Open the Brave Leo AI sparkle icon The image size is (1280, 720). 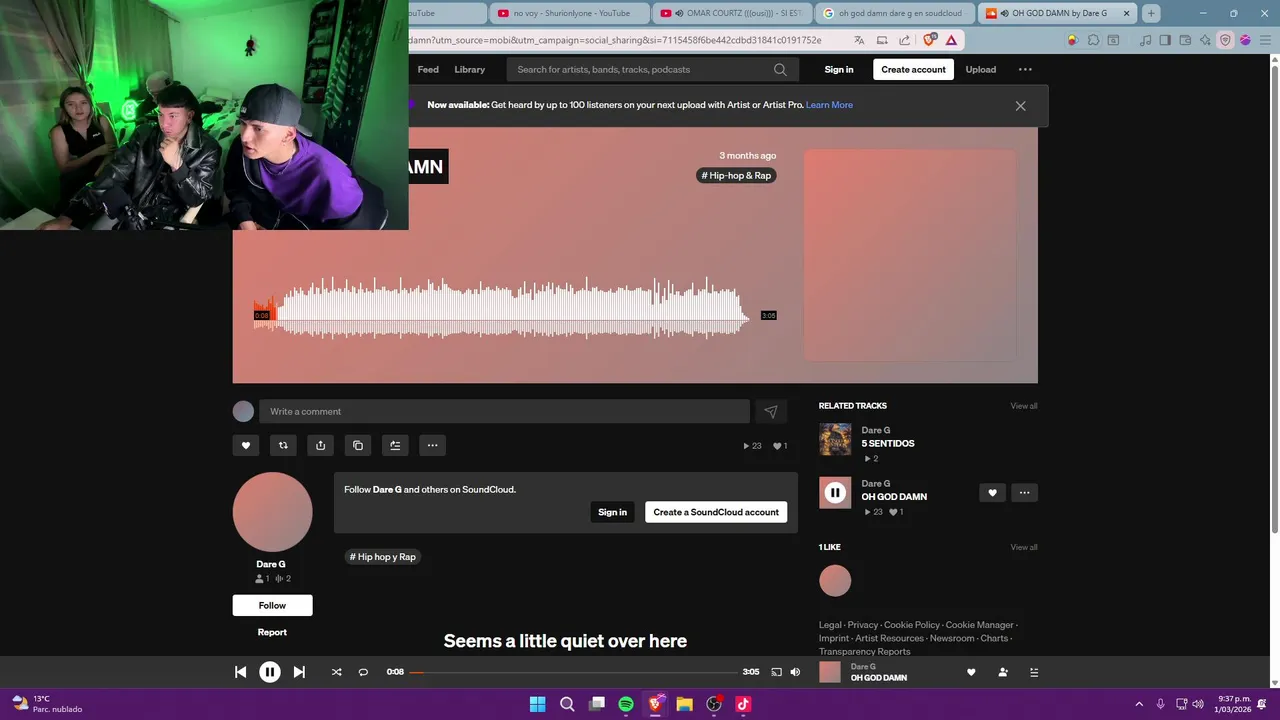(1205, 40)
